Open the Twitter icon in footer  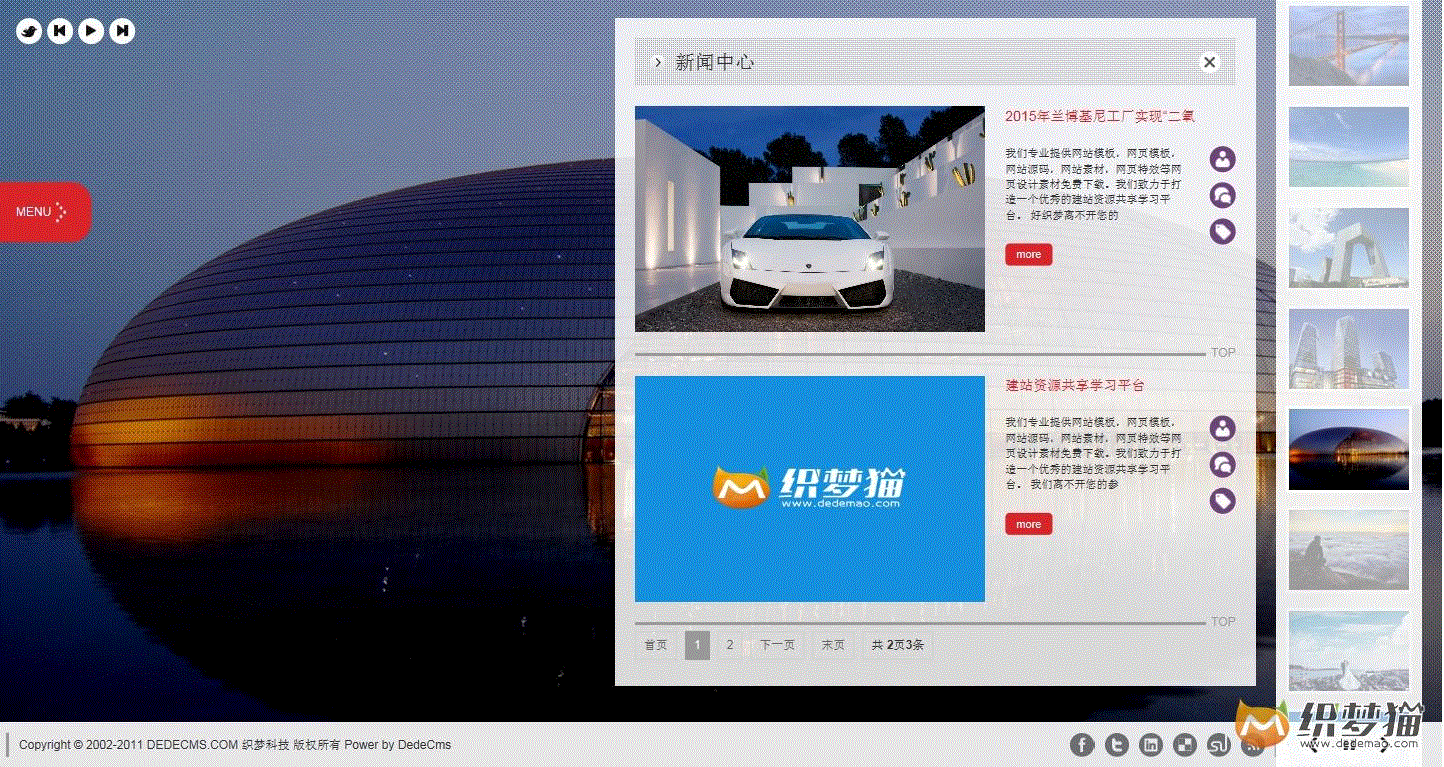(1116, 744)
